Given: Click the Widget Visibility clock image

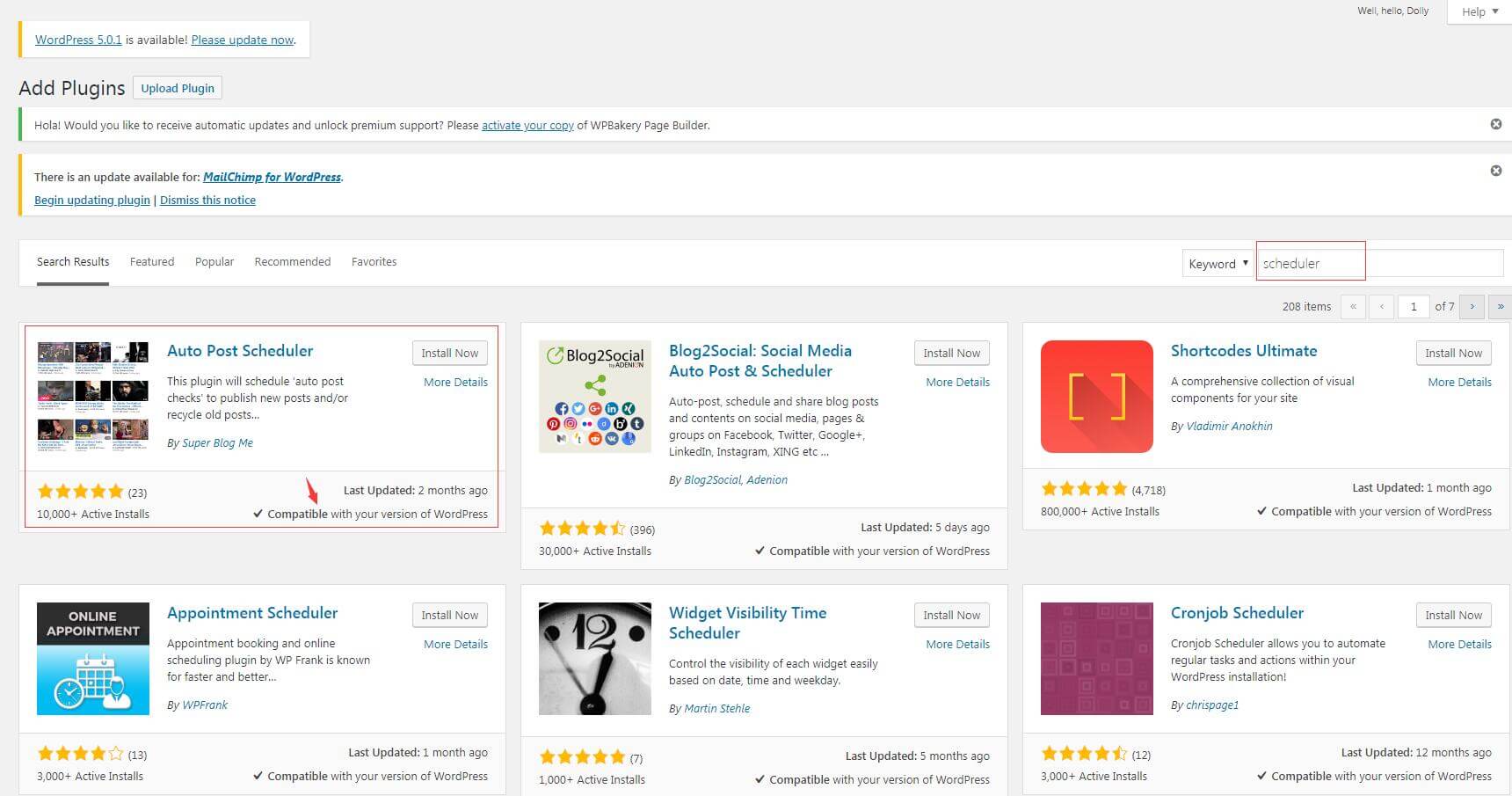Looking at the screenshot, I should pos(595,659).
